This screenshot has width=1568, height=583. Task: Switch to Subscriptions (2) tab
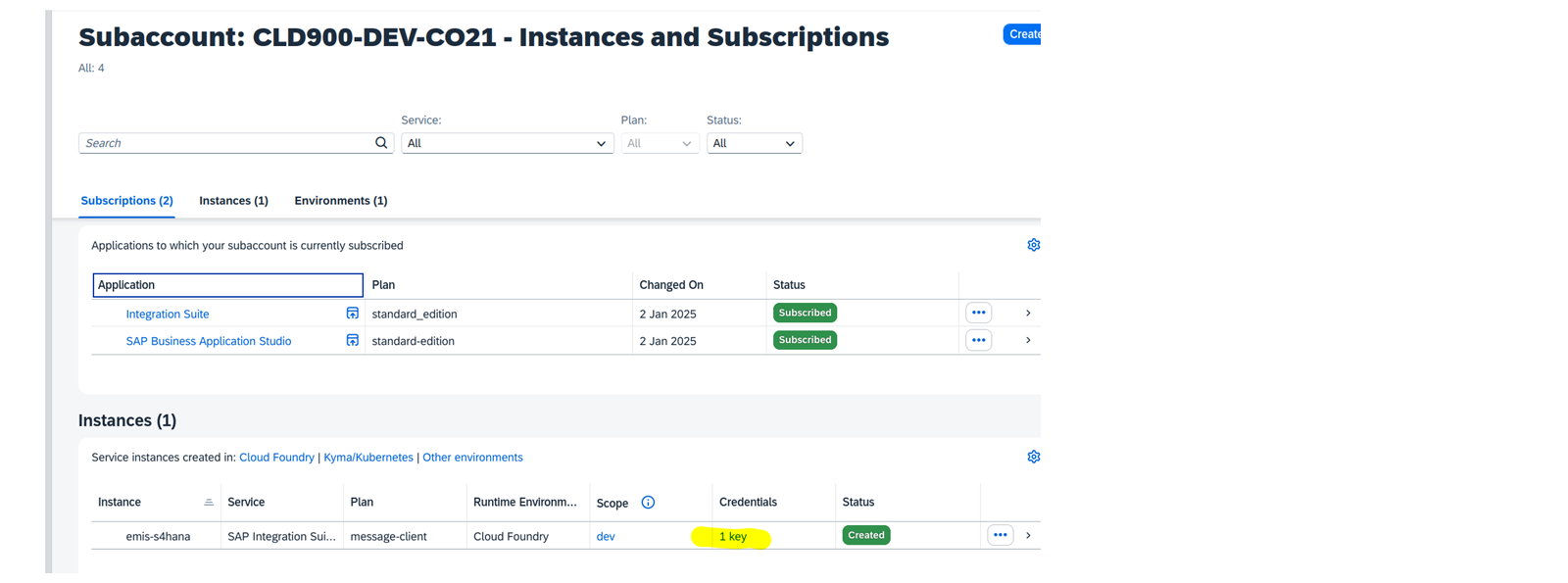[x=126, y=201]
